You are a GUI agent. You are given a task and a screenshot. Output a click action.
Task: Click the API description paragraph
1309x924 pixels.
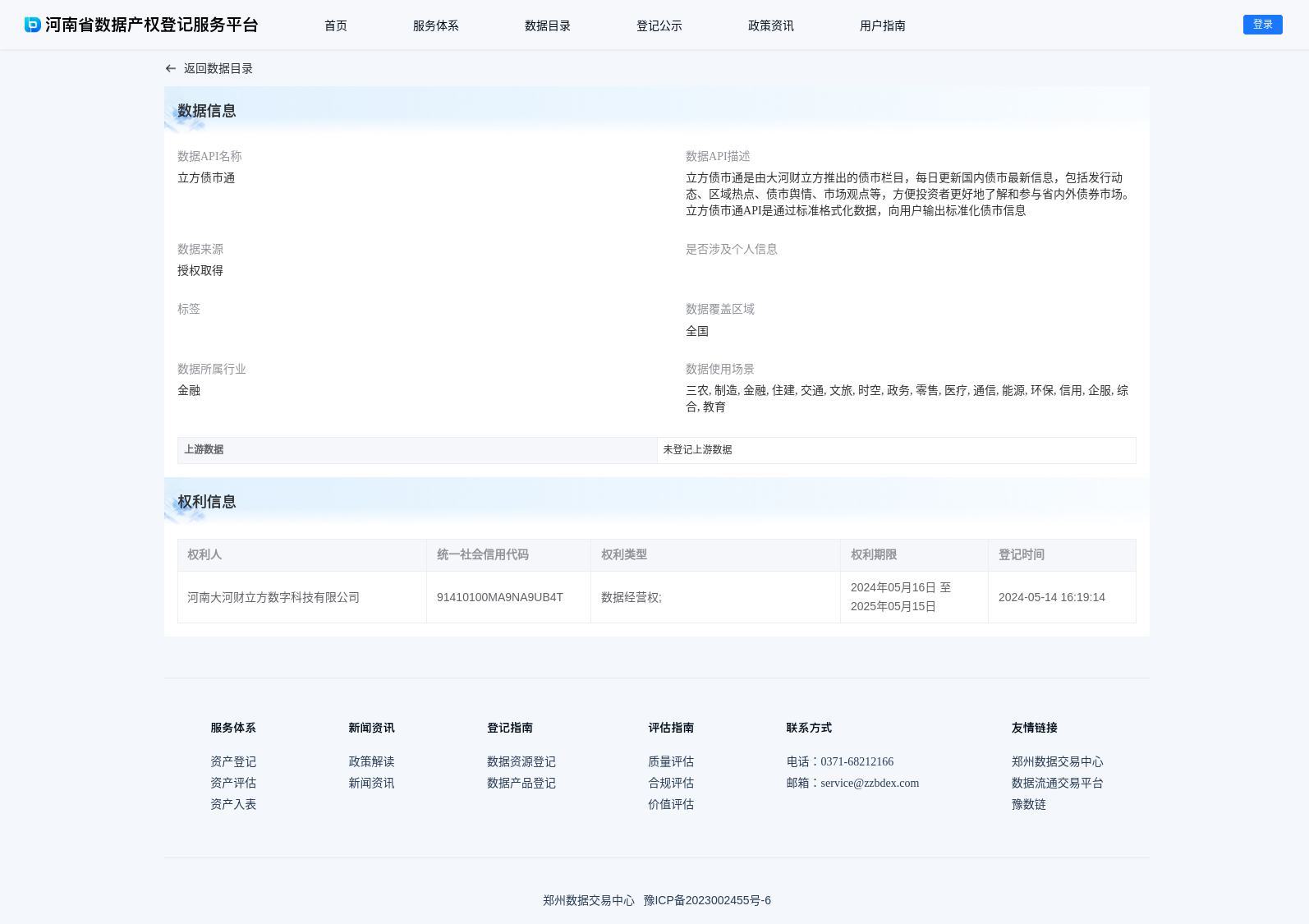point(909,194)
